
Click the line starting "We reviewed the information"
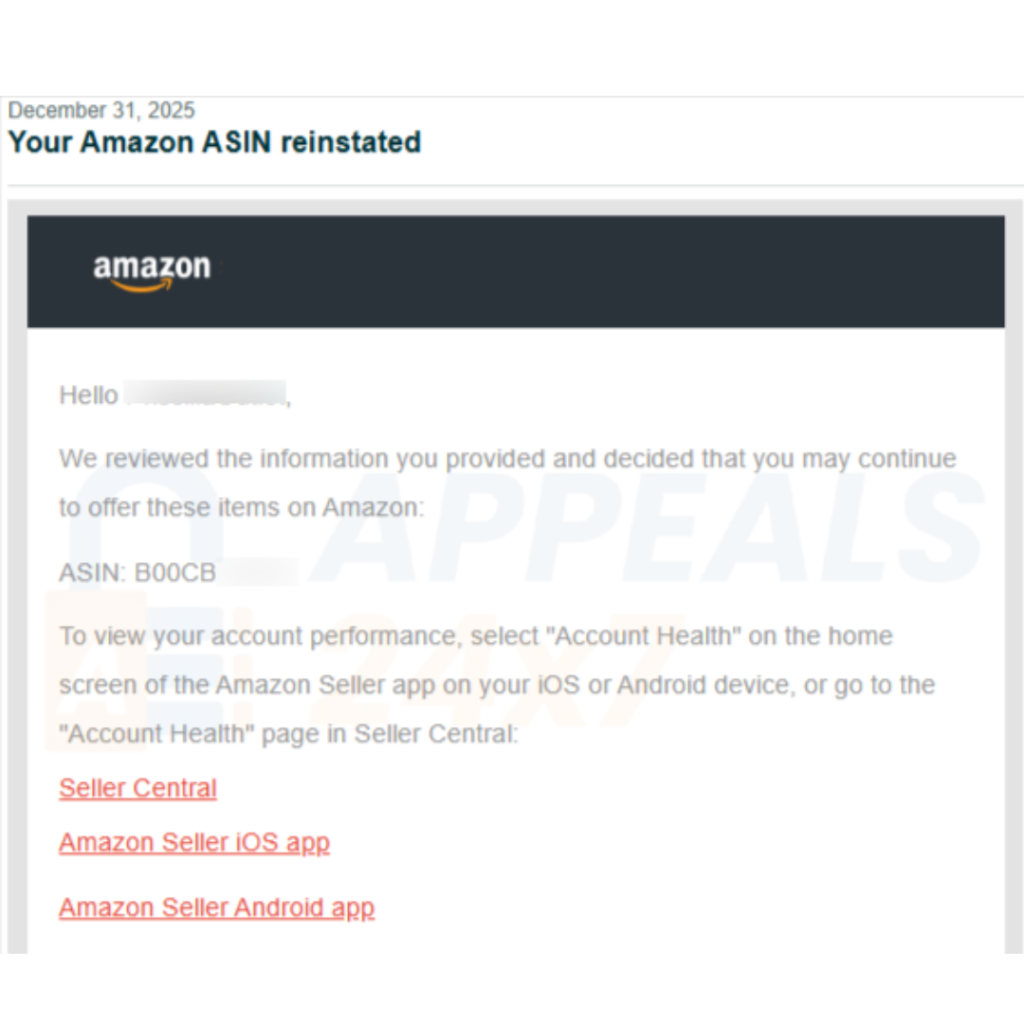pos(507,459)
